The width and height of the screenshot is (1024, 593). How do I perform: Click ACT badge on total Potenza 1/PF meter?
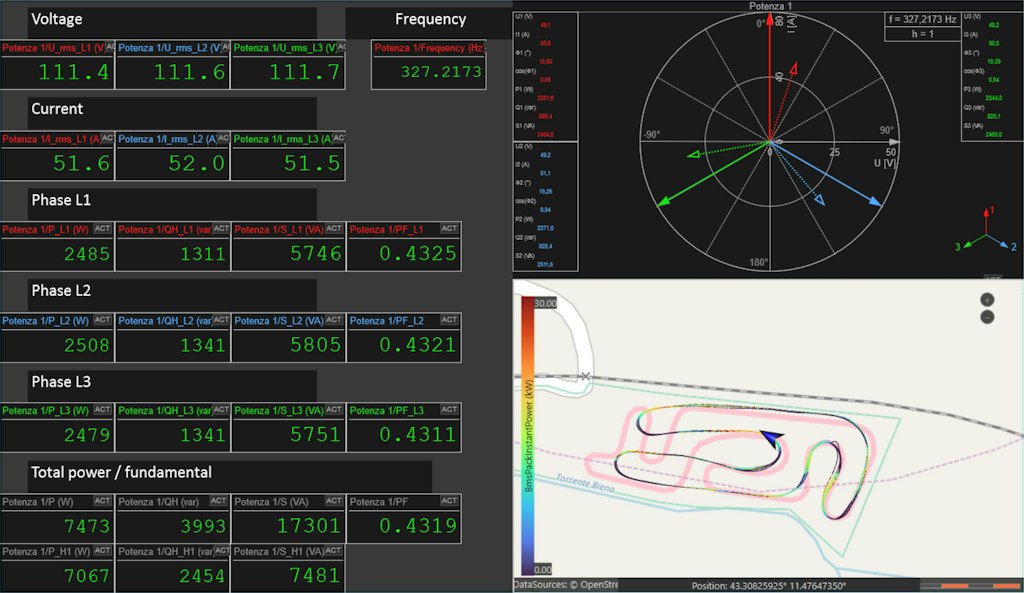click(x=449, y=501)
